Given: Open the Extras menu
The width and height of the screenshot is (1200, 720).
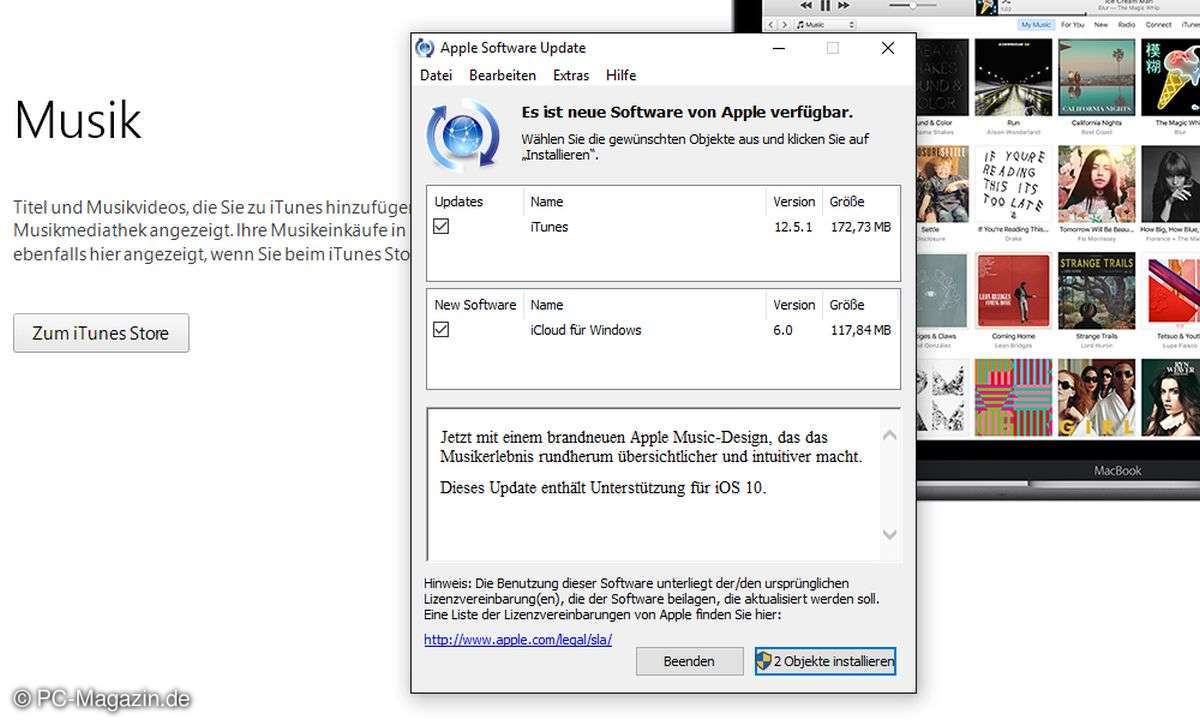Looking at the screenshot, I should coord(571,75).
